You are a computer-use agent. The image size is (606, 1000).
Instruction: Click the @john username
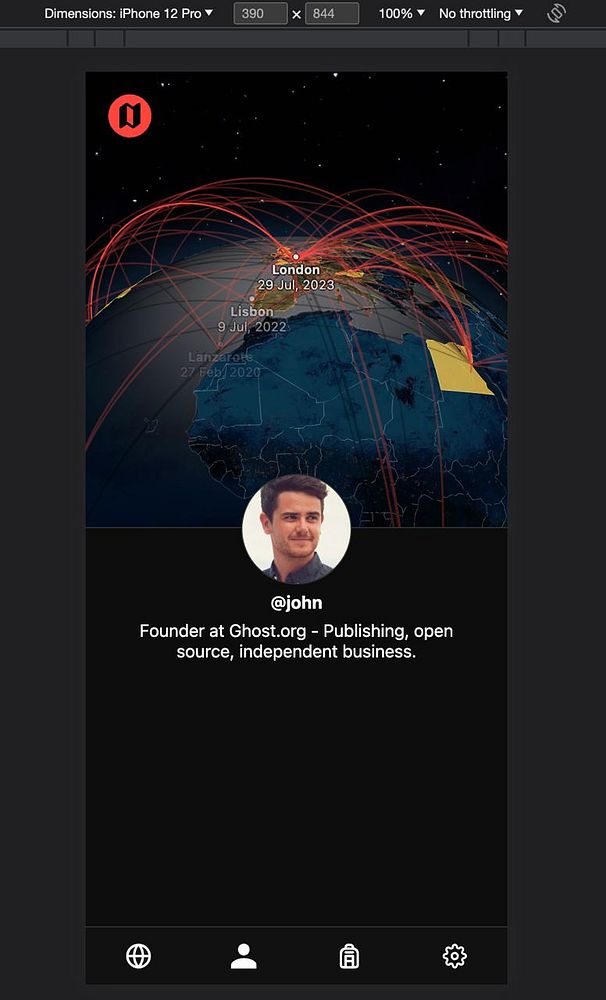[297, 603]
